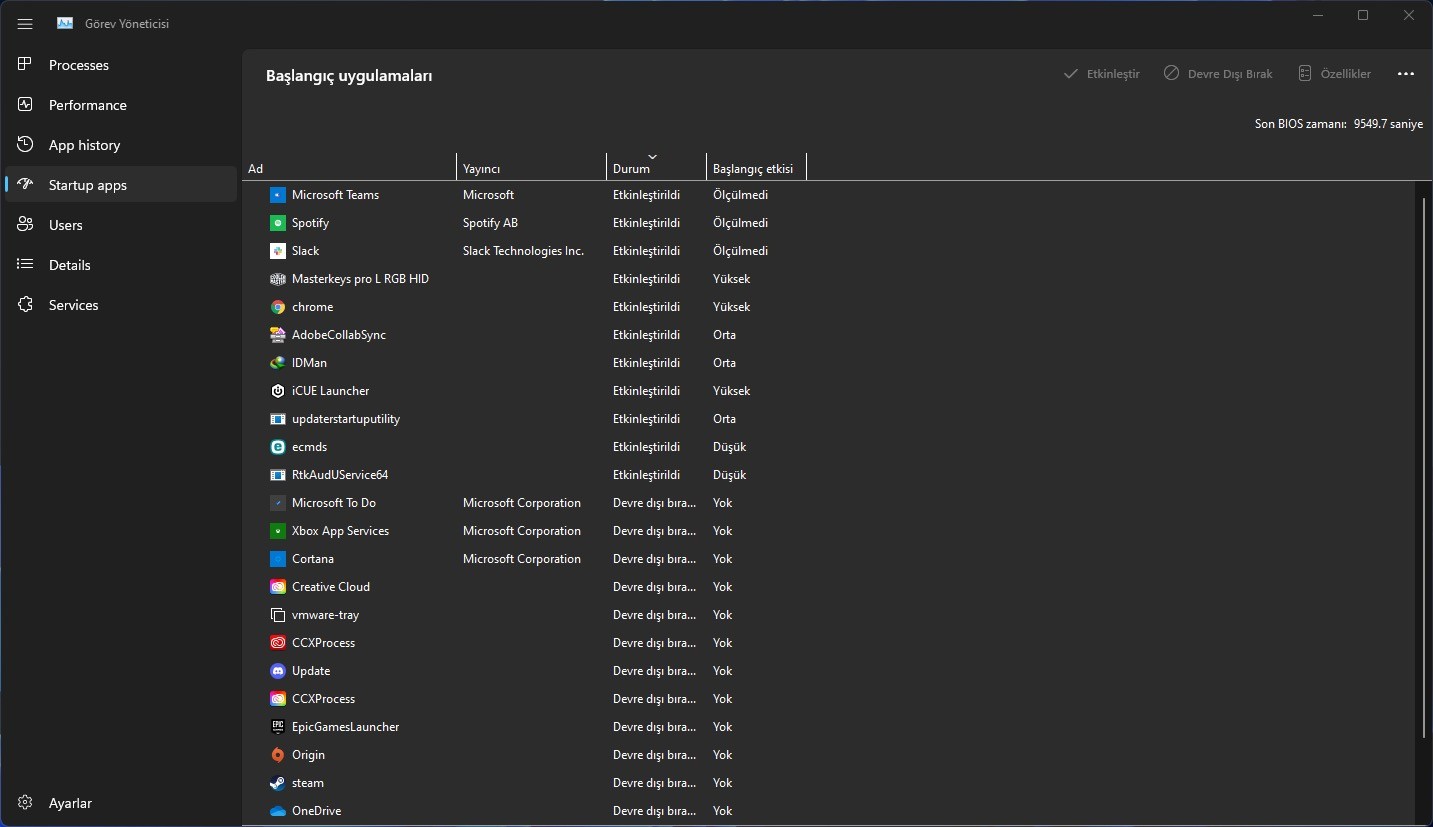Go to the Services tab

(x=74, y=305)
